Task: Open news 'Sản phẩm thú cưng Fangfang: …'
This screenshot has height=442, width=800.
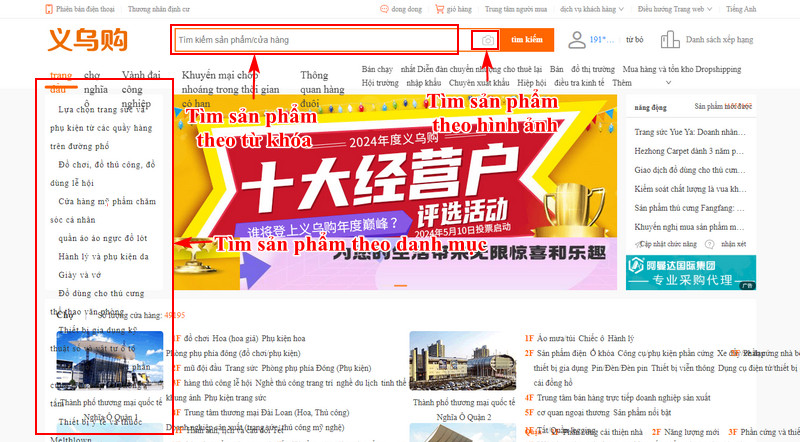Action: pos(689,208)
